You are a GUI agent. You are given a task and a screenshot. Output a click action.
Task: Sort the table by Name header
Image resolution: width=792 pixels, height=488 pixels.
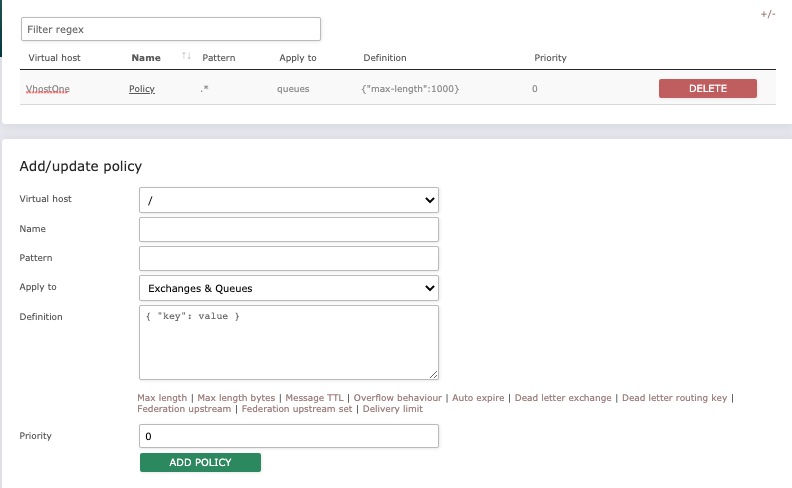point(146,58)
